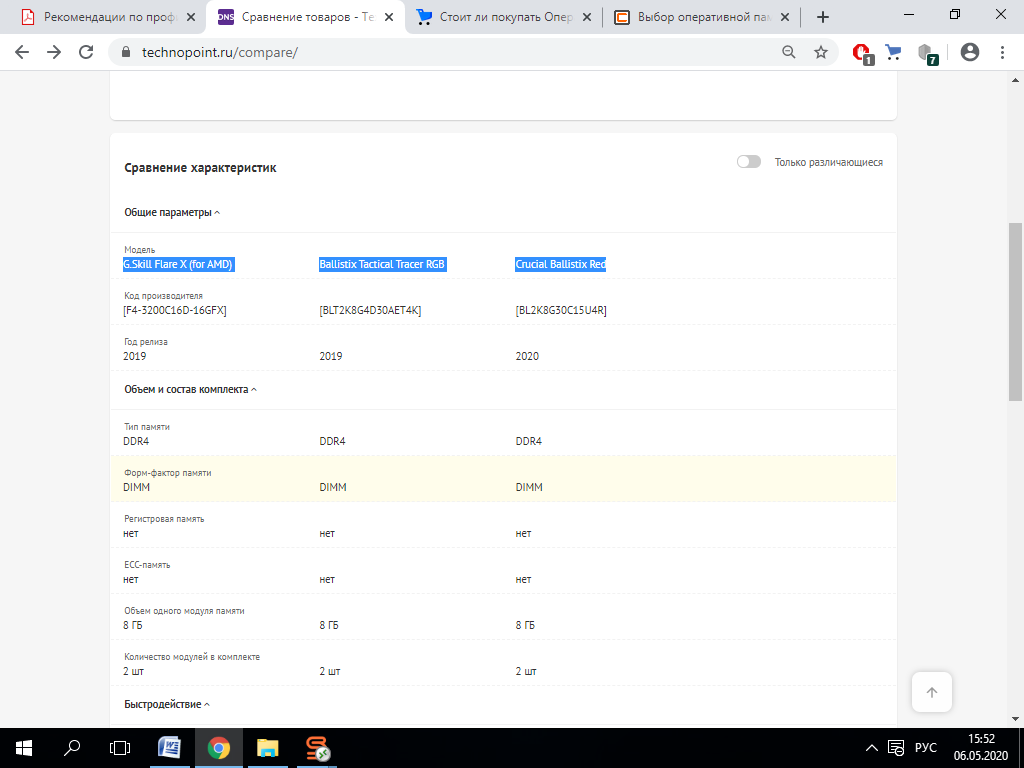Open Microsoft Word from taskbar
Image resolution: width=1024 pixels, height=768 pixels.
tap(170, 748)
